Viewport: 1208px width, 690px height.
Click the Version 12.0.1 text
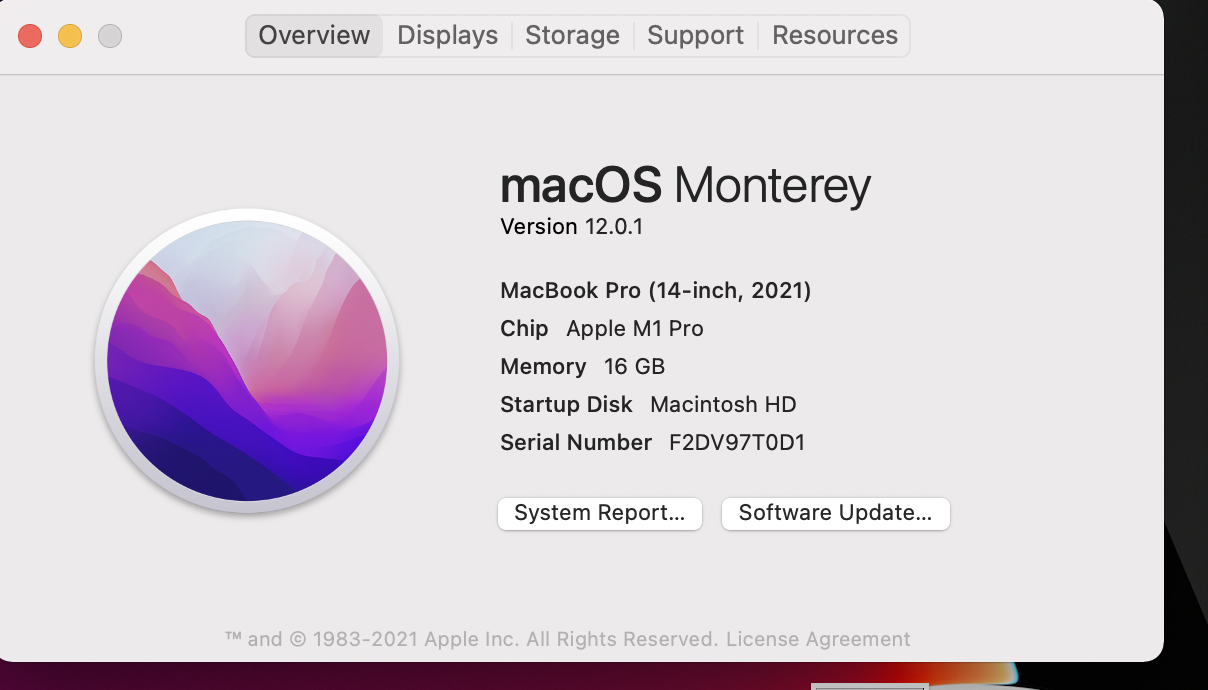point(571,227)
